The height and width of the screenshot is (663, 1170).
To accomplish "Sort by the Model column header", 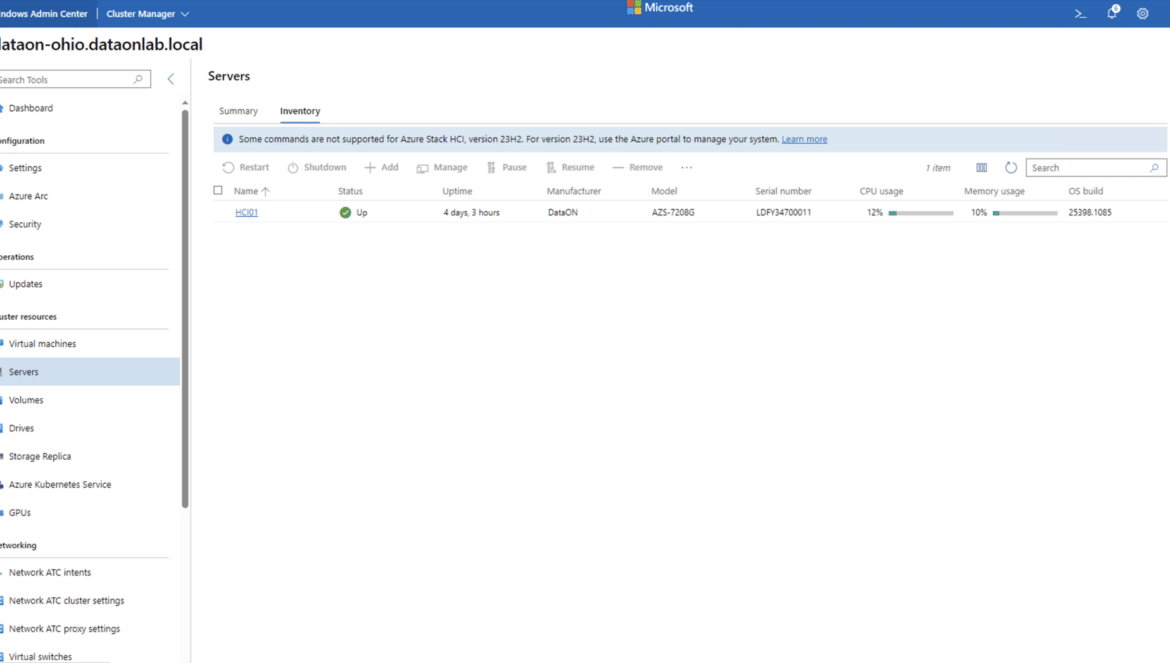I will pos(664,192).
